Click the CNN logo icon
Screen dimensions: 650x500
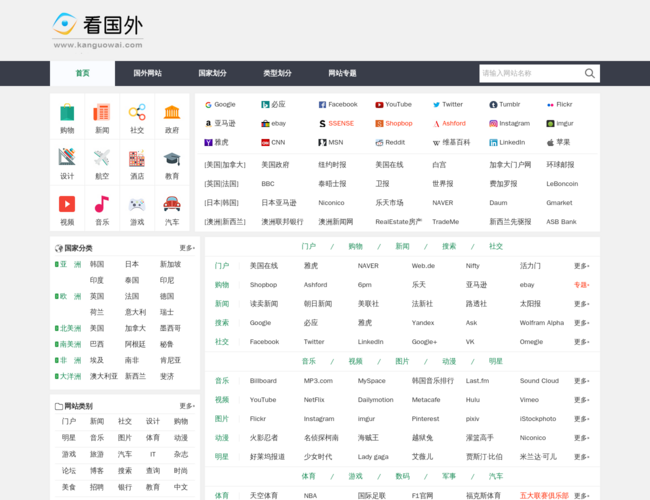click(265, 143)
